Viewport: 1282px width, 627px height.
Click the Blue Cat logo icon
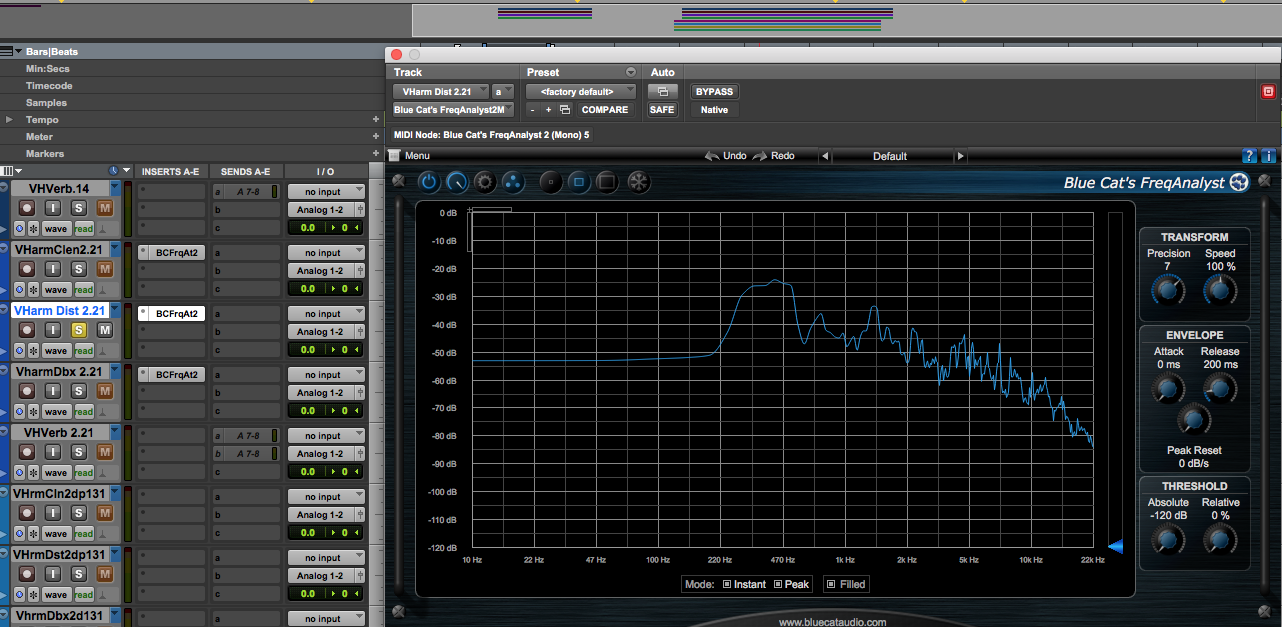[1239, 182]
